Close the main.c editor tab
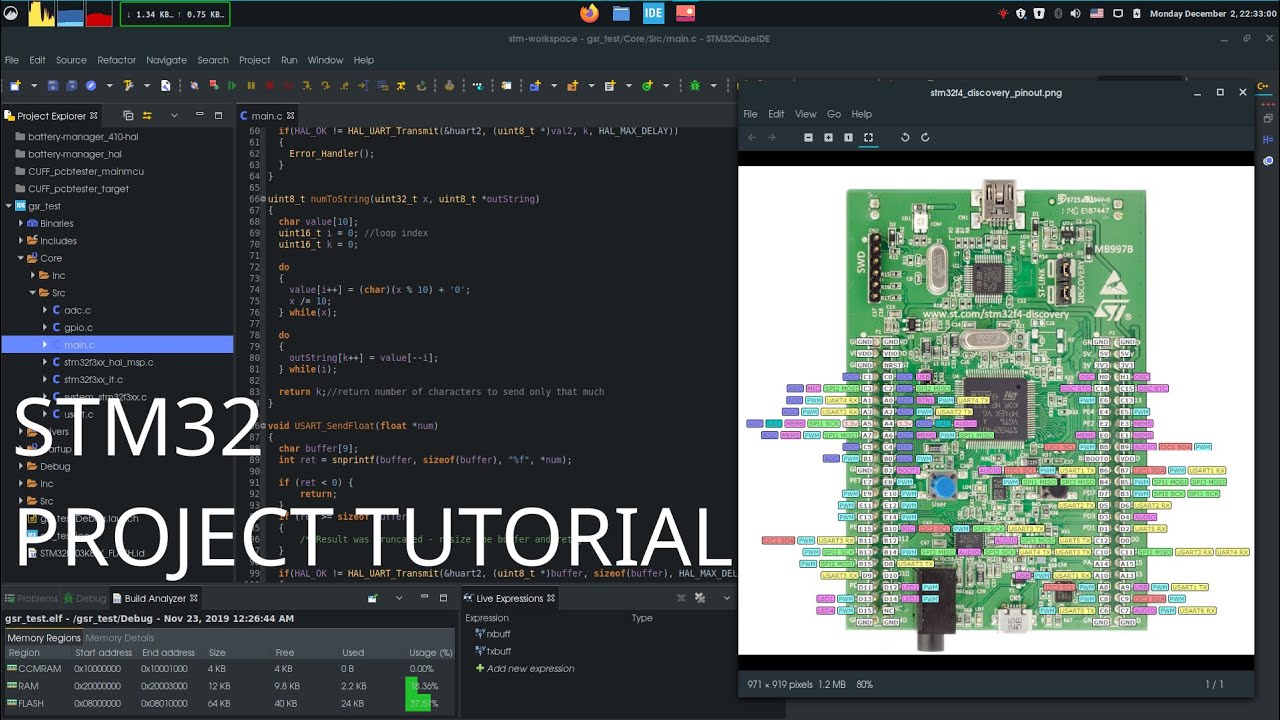This screenshot has width=1280, height=720. [x=291, y=116]
